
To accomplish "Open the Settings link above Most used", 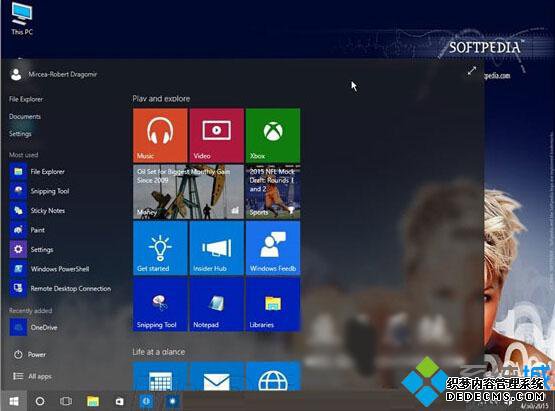I will click(x=20, y=134).
